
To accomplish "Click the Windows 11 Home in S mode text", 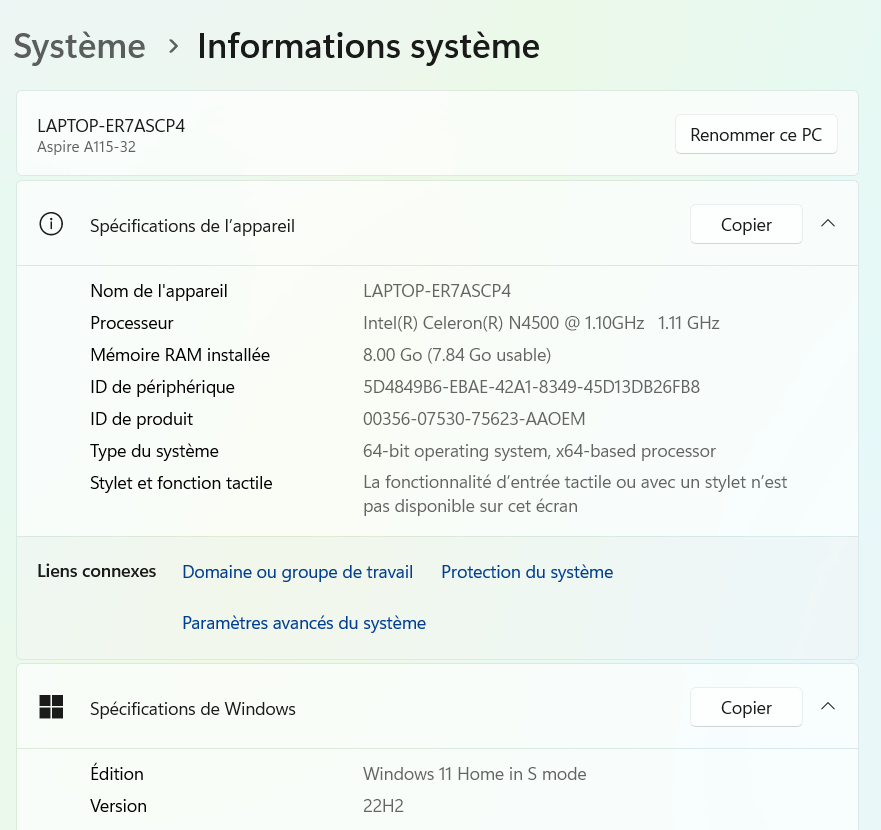I will pyautogui.click(x=474, y=774).
